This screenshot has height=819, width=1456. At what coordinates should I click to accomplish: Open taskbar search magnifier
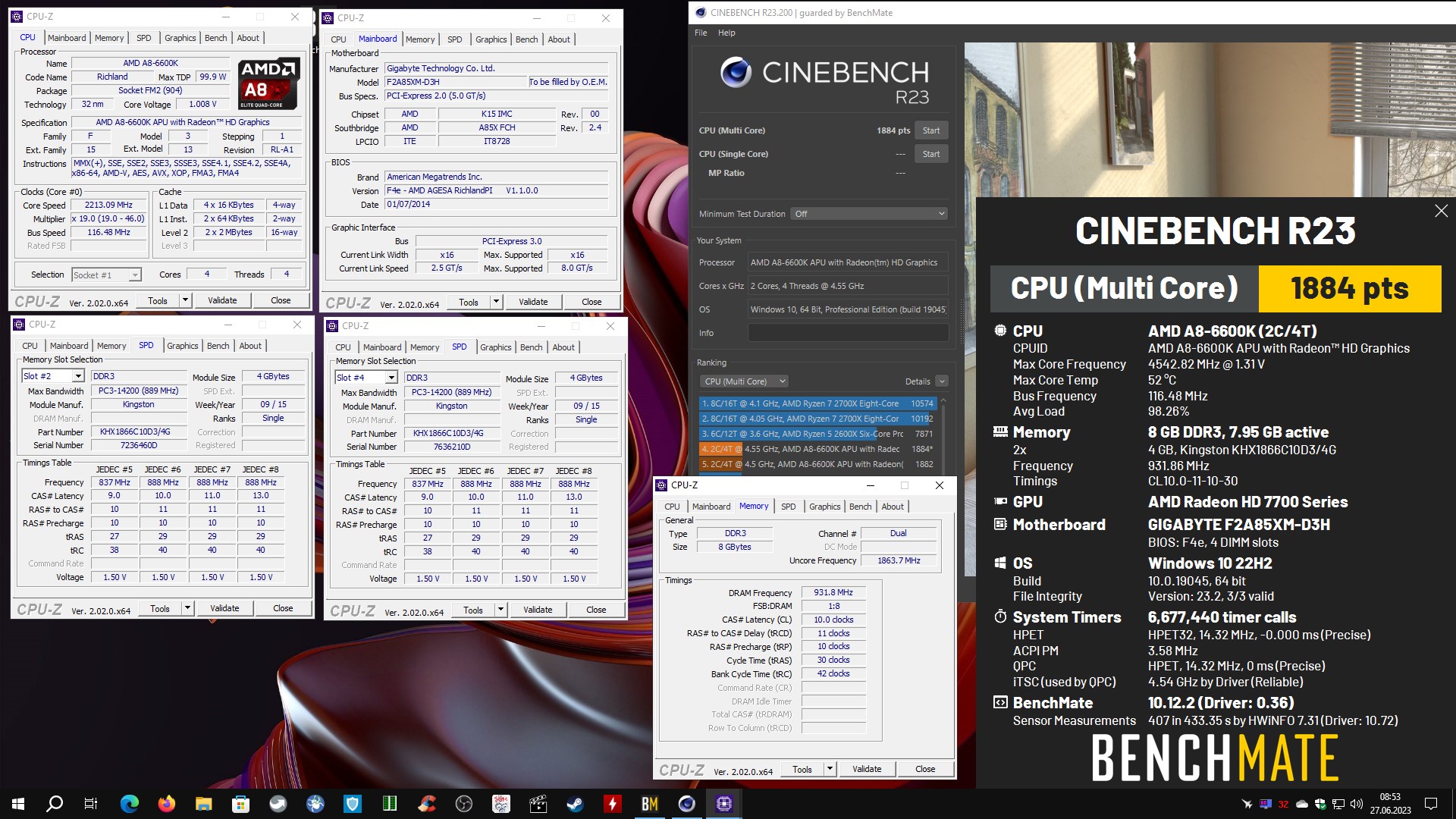pos(55,804)
